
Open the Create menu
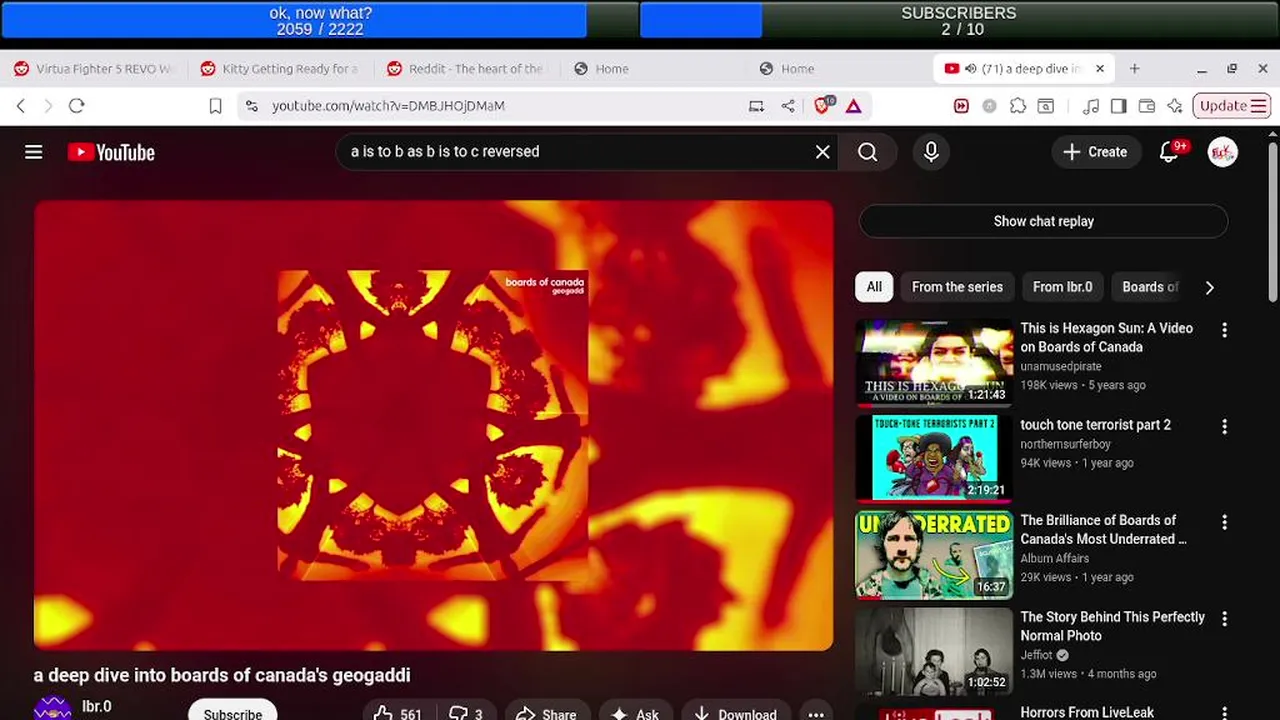click(1096, 152)
